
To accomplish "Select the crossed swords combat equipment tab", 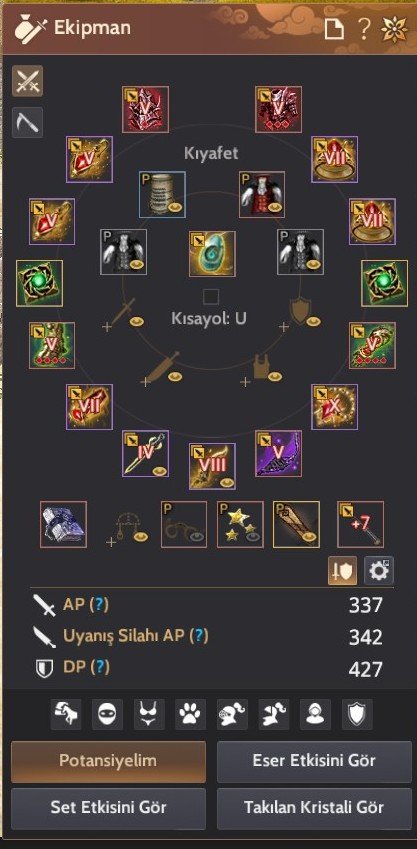I will [x=28, y=81].
